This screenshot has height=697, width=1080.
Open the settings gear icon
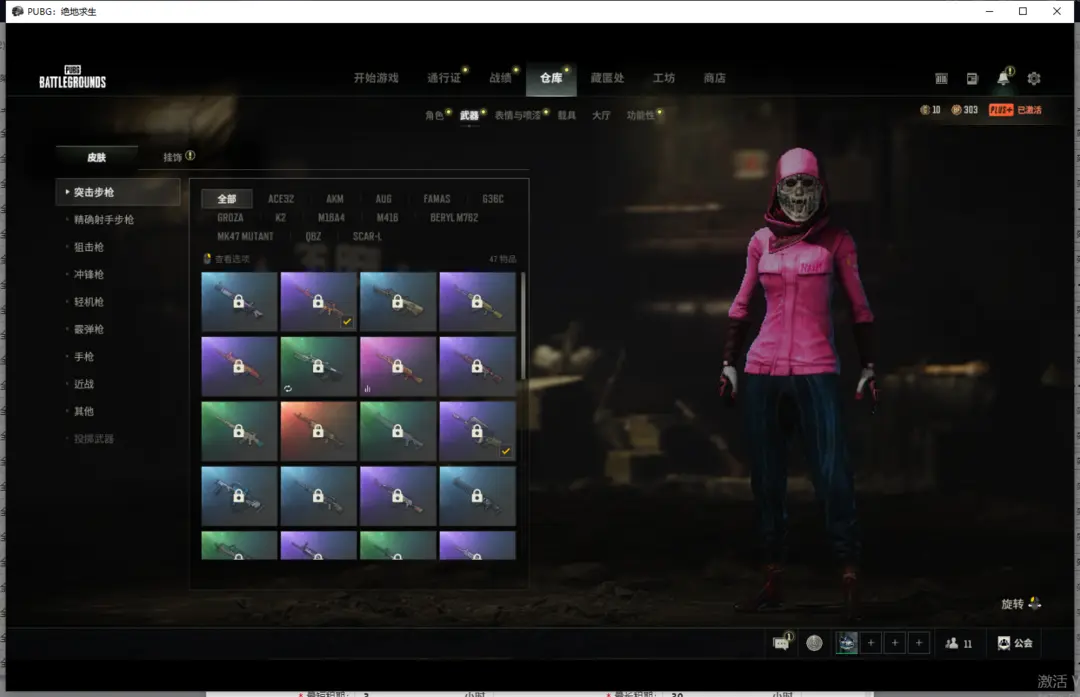tap(1034, 79)
